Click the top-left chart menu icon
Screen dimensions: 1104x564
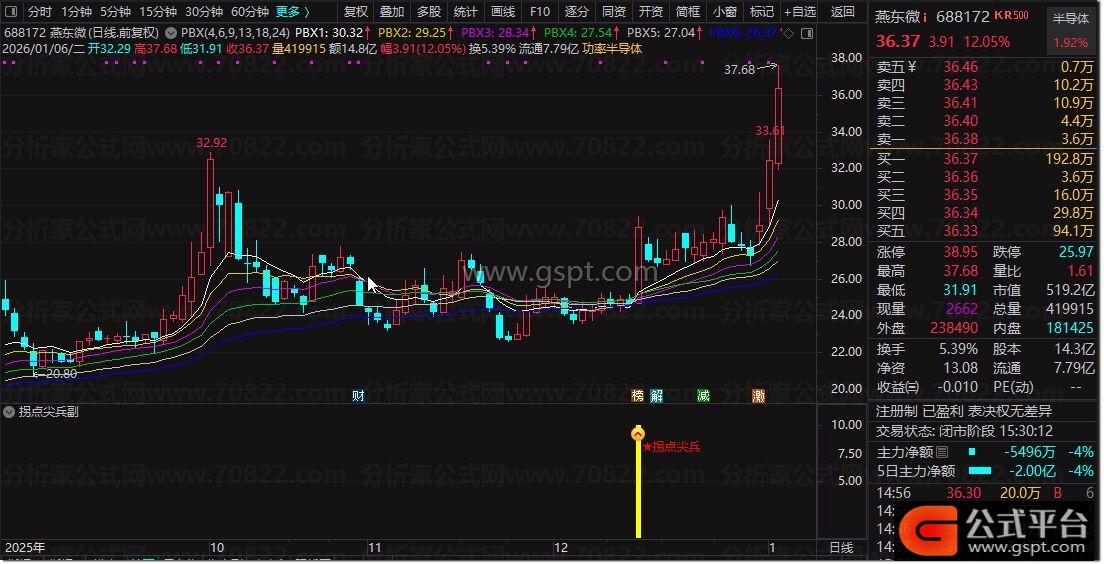point(10,12)
